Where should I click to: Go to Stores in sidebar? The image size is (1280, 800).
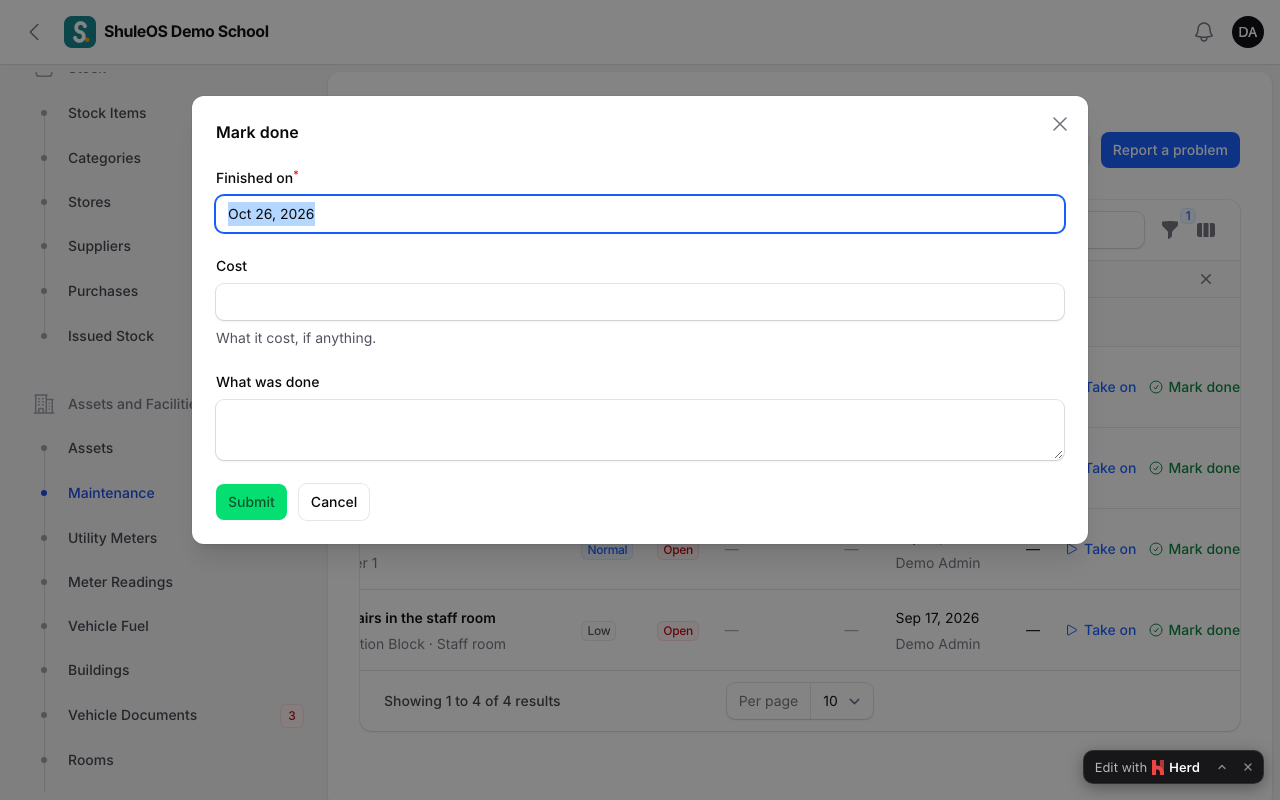[x=89, y=202]
